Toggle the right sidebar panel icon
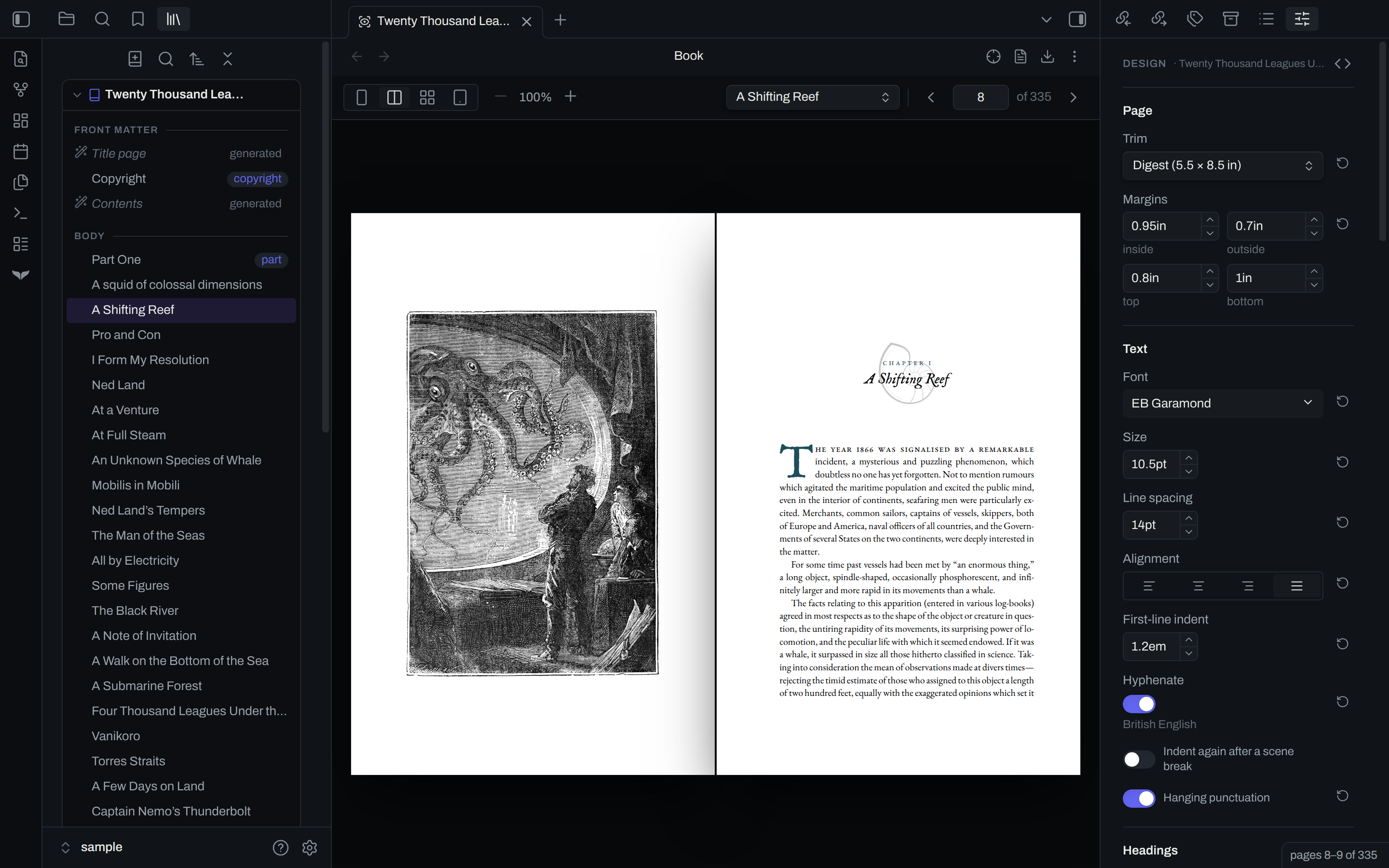 [x=1077, y=19]
